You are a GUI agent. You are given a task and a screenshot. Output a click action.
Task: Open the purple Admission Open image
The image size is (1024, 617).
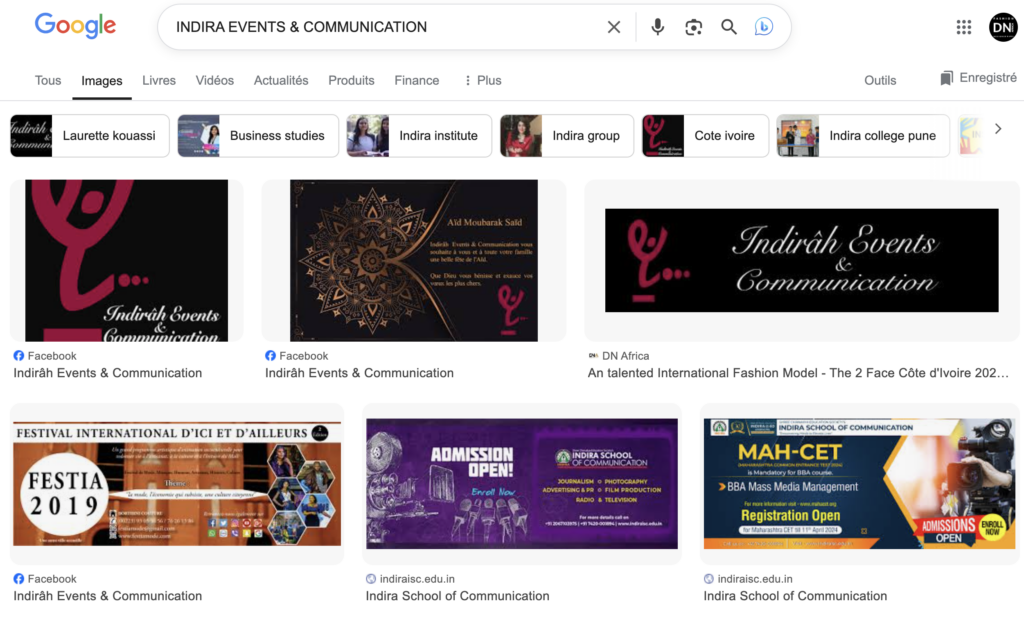(522, 484)
